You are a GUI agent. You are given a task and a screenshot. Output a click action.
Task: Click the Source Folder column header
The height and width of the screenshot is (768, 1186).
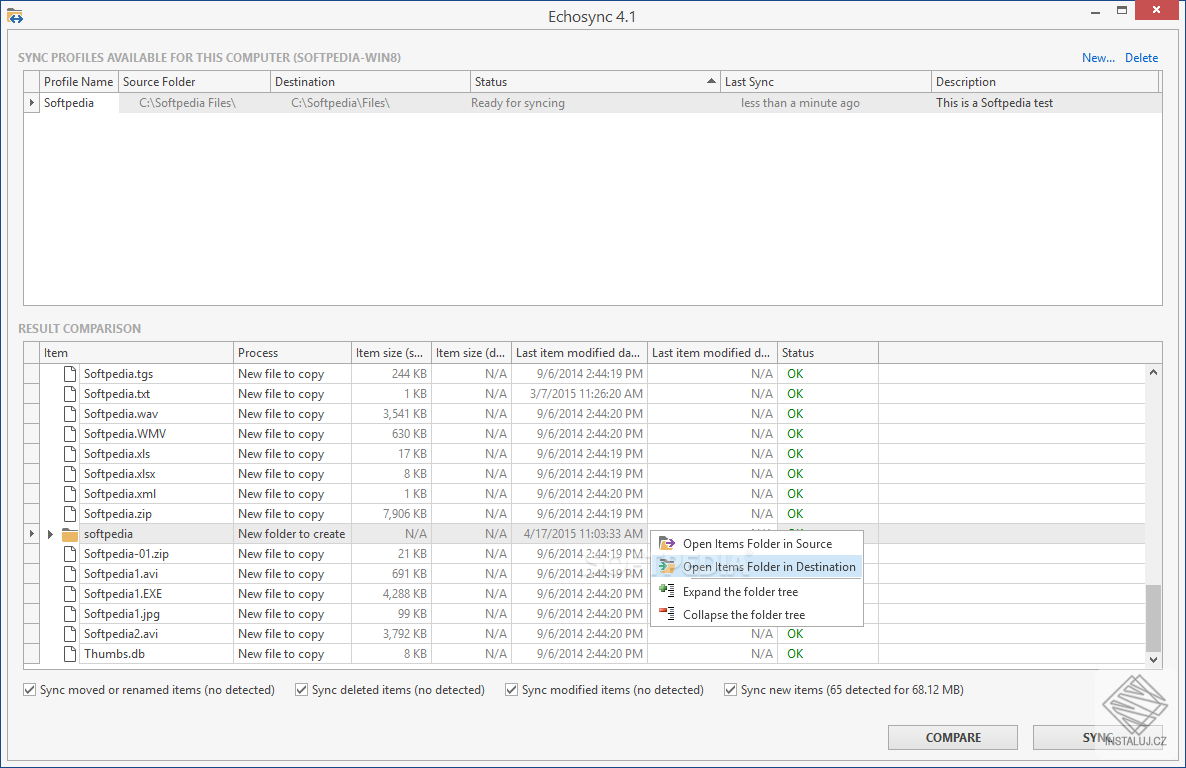(x=194, y=82)
